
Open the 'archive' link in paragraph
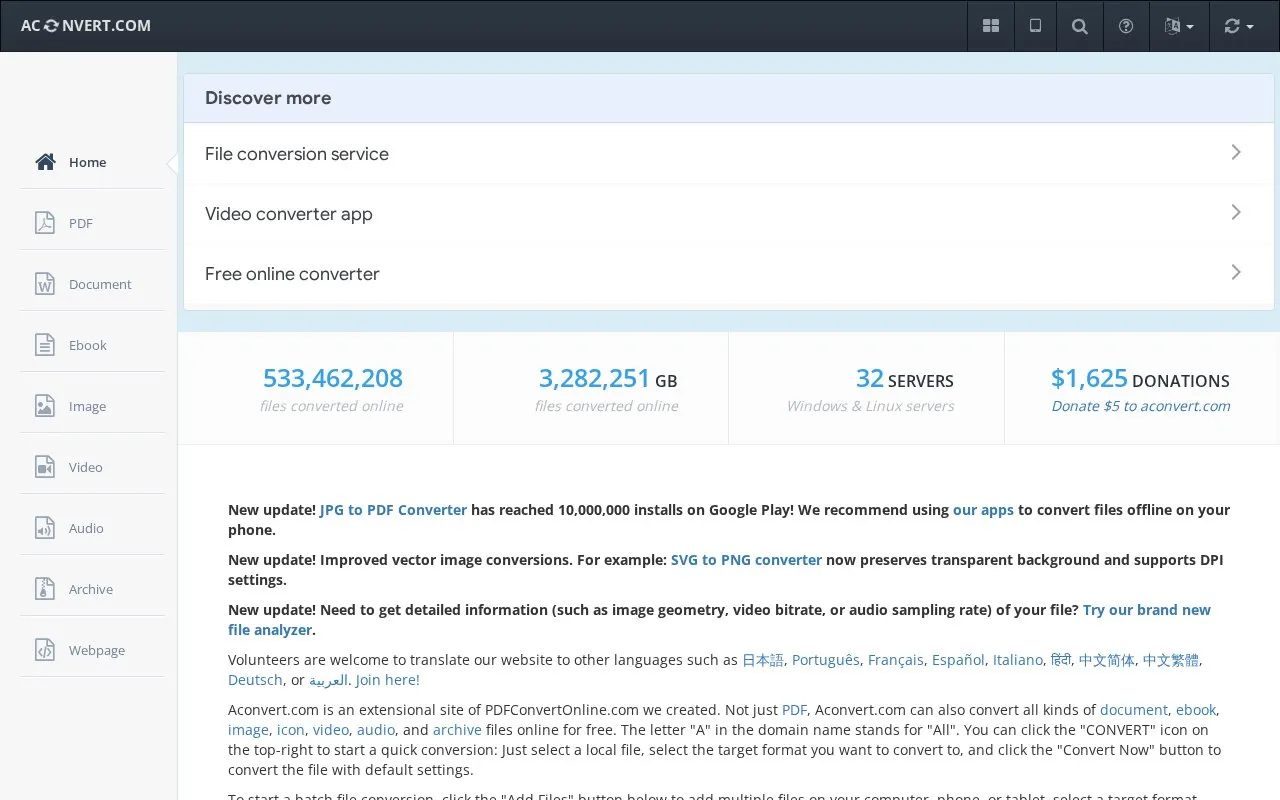tap(457, 730)
